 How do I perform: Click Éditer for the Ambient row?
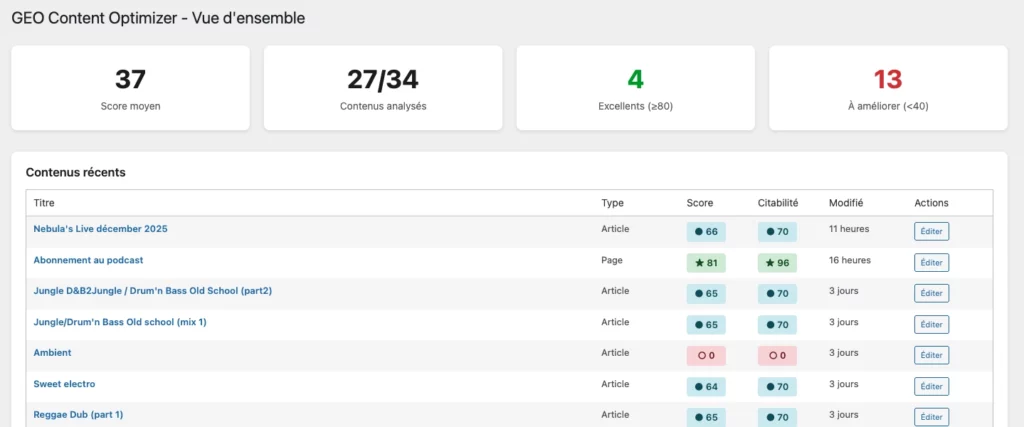coord(931,355)
